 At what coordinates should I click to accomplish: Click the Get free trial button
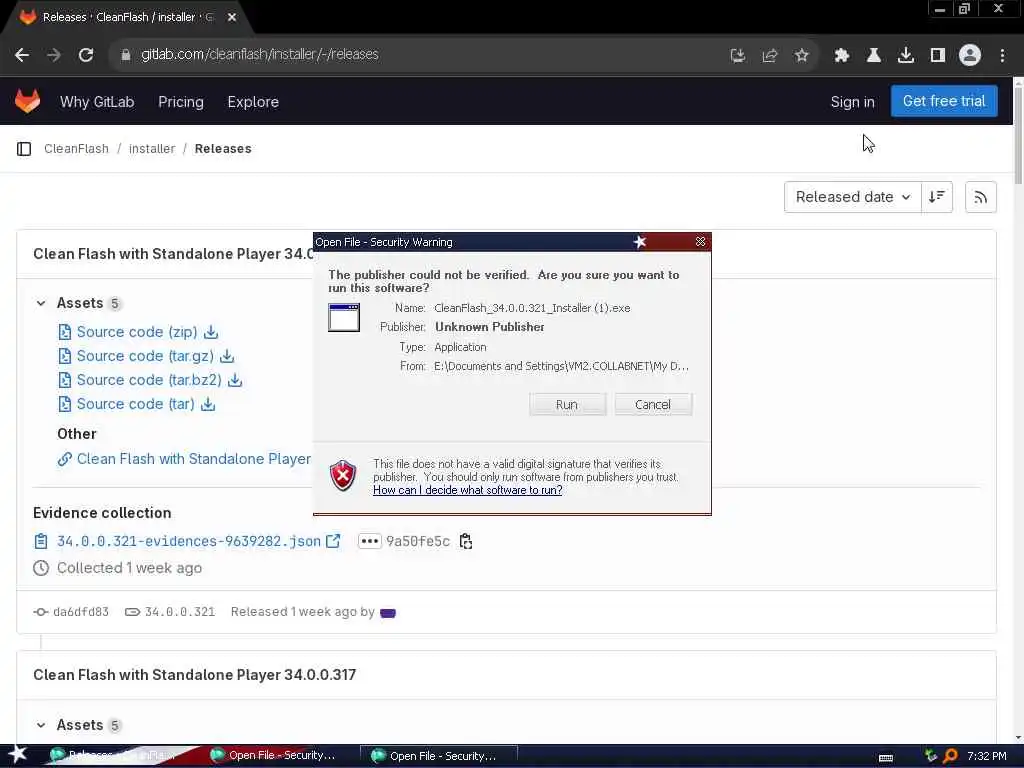point(944,101)
